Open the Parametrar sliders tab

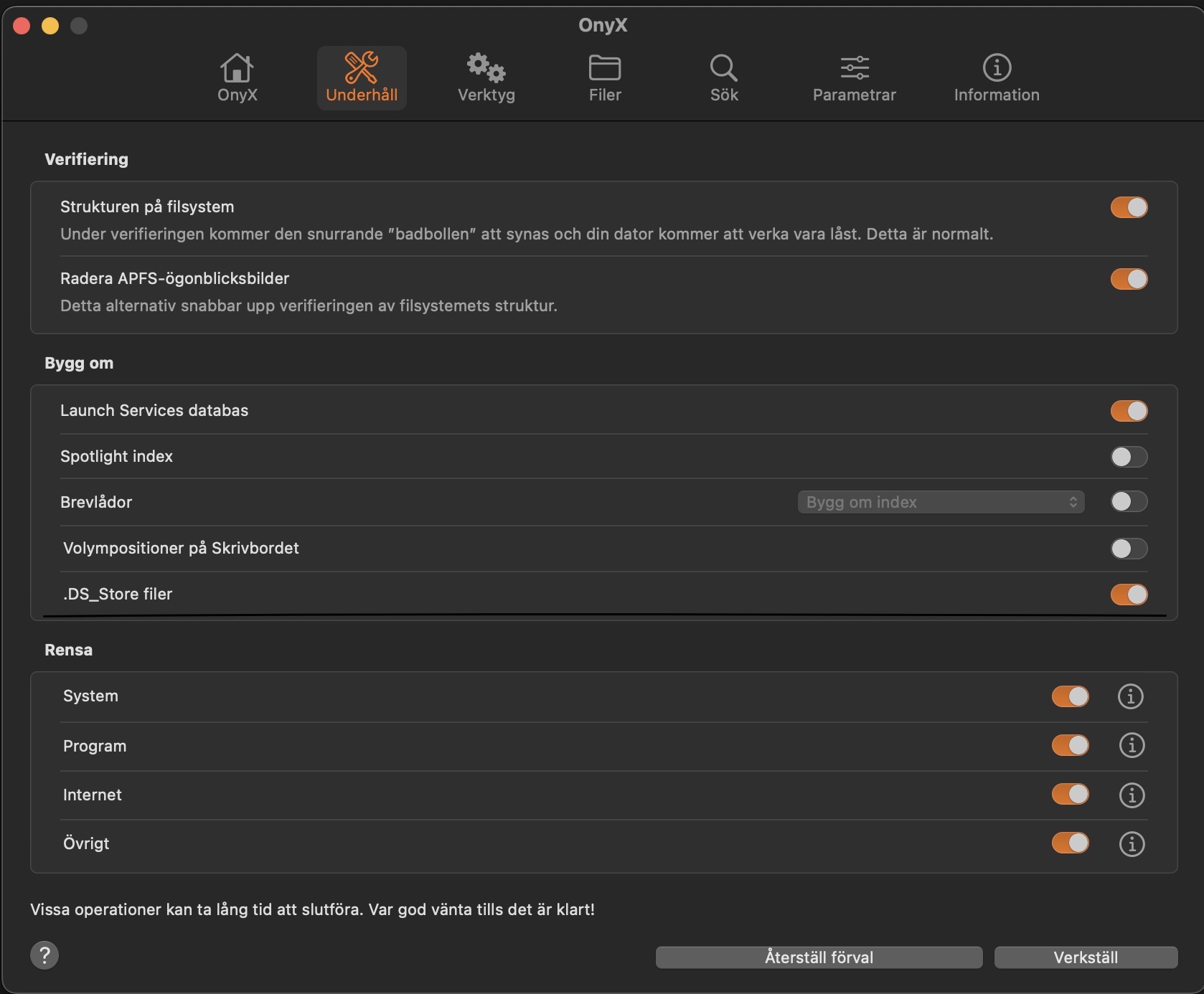click(x=855, y=78)
